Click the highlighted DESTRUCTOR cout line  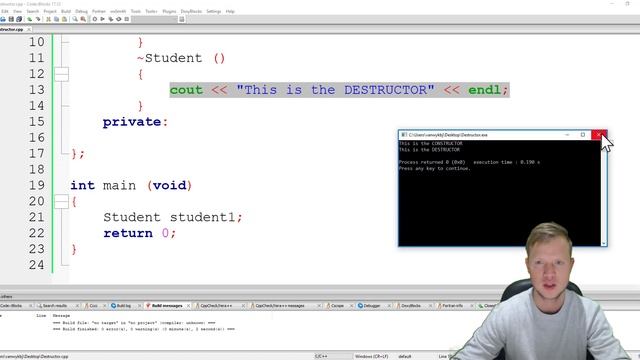point(340,90)
